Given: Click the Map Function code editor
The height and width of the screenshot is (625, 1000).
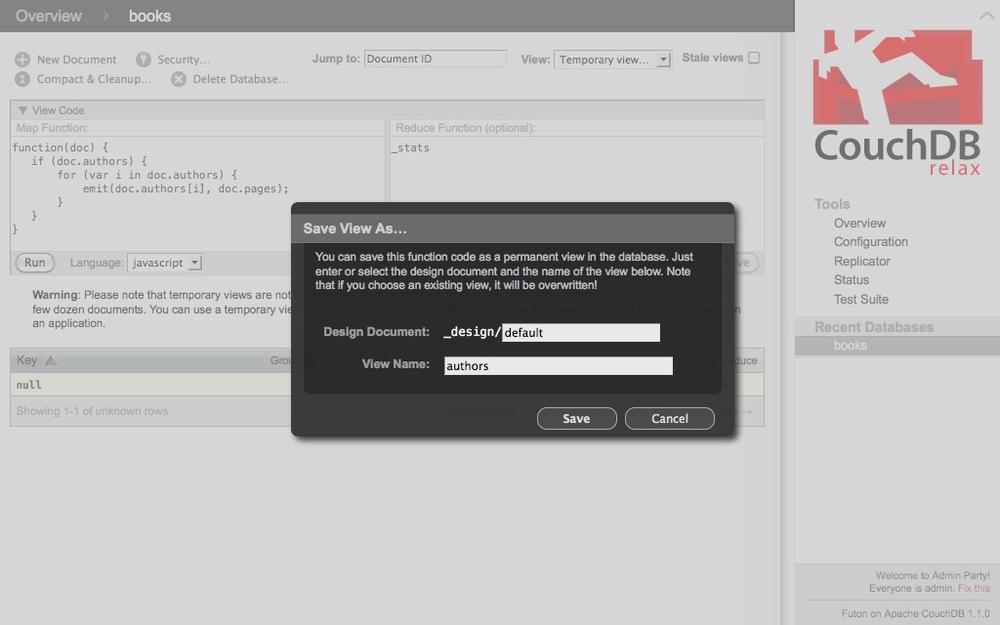Looking at the screenshot, I should 198,193.
